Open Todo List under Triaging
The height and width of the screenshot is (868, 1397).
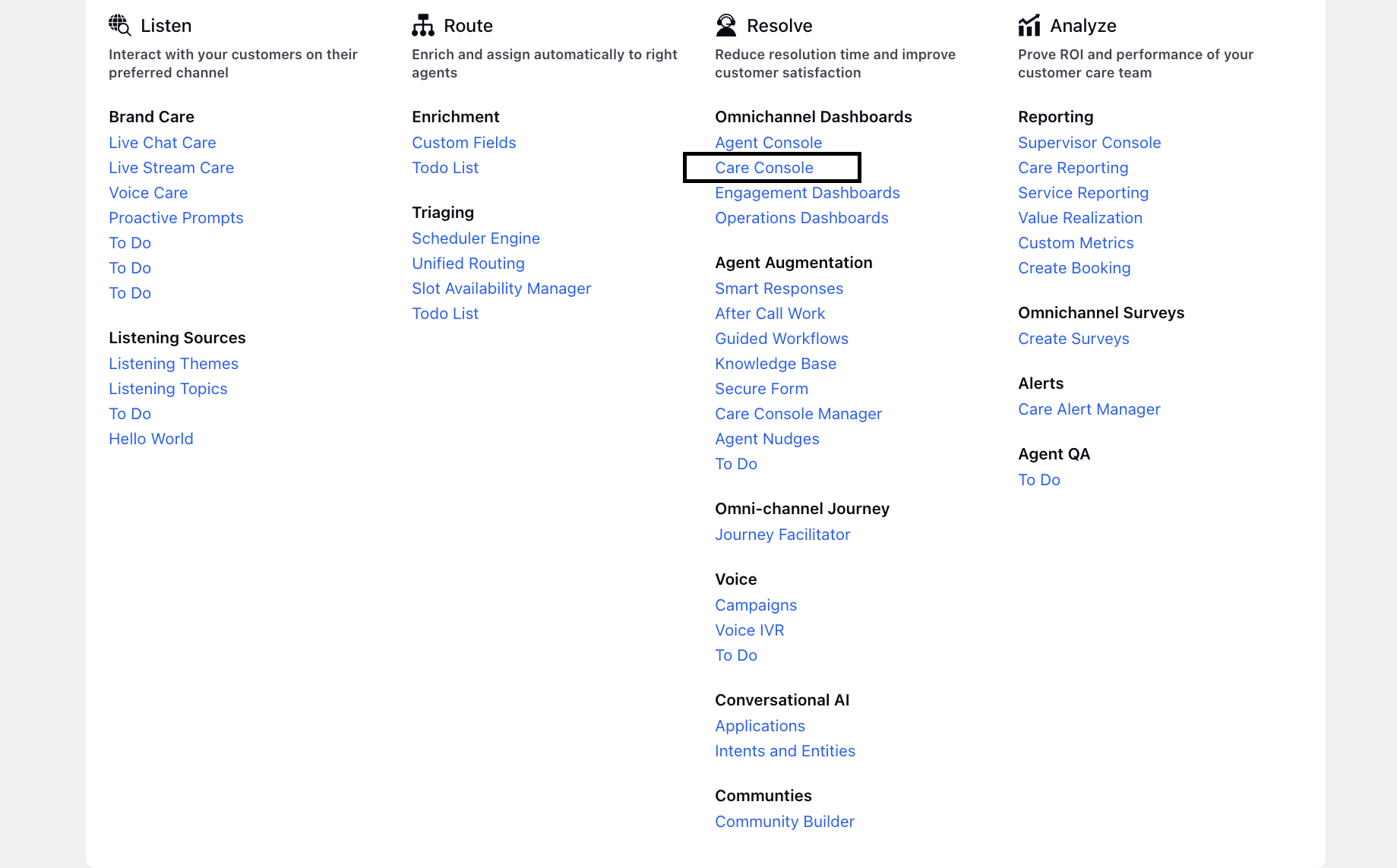pyautogui.click(x=445, y=314)
